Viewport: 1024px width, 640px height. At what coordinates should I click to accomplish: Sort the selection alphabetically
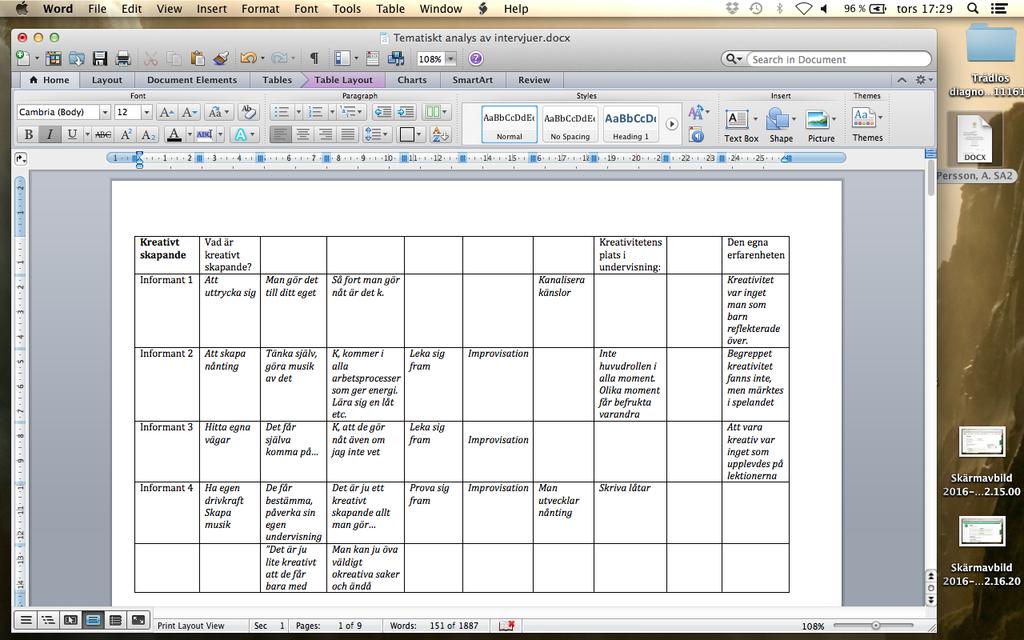pyautogui.click(x=440, y=135)
